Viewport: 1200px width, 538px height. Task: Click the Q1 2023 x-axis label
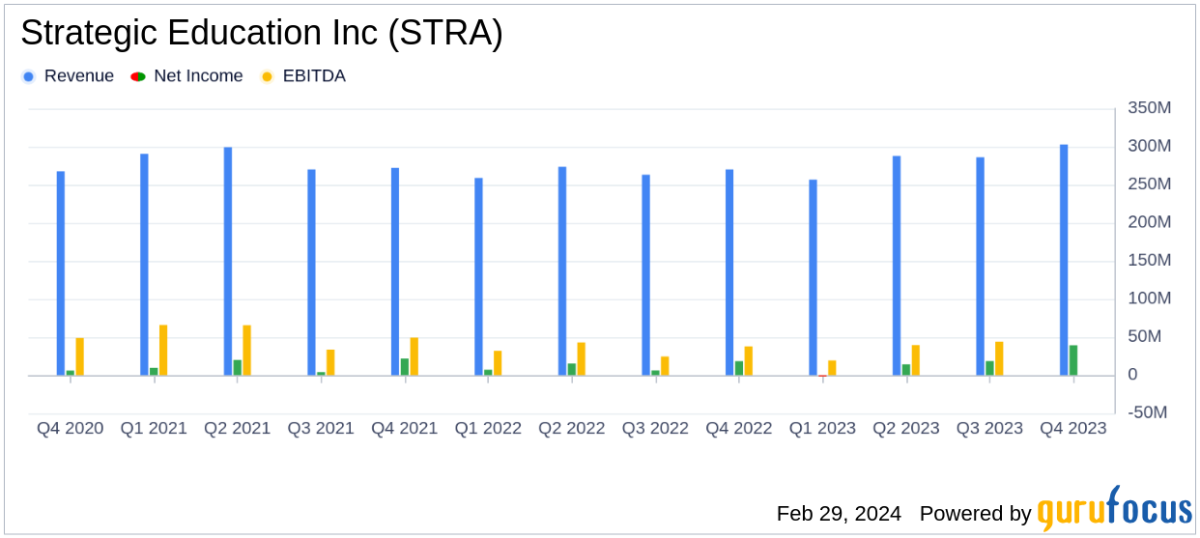[823, 428]
